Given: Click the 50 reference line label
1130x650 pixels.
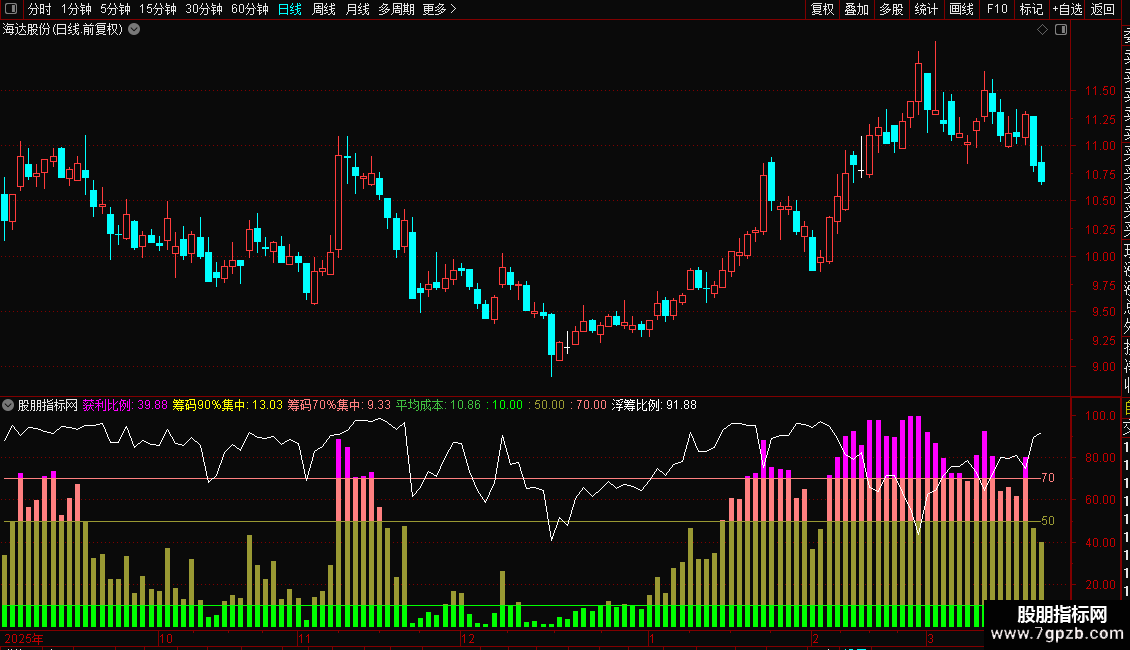Looking at the screenshot, I should [x=1048, y=521].
